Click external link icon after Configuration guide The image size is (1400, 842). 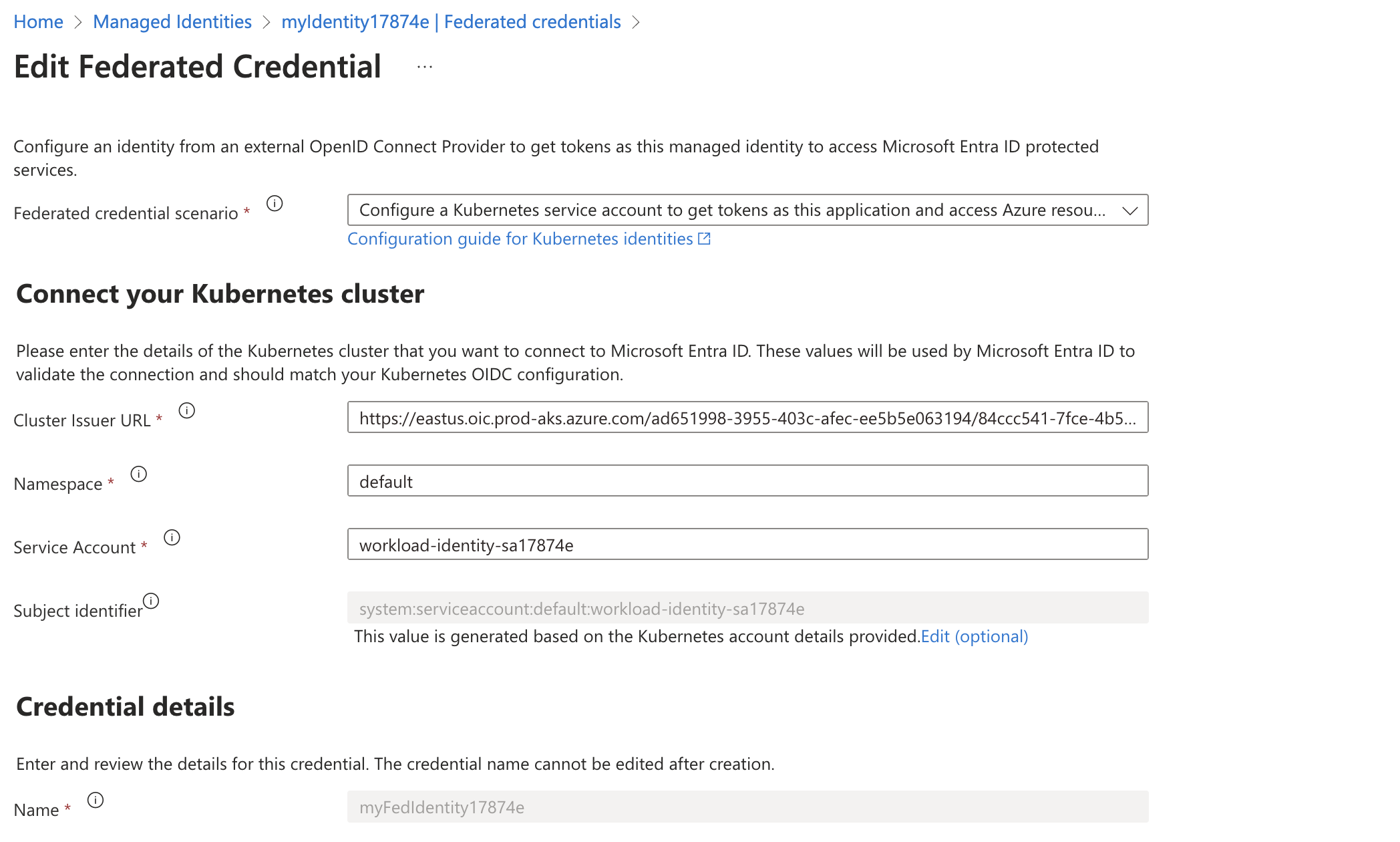(x=705, y=239)
